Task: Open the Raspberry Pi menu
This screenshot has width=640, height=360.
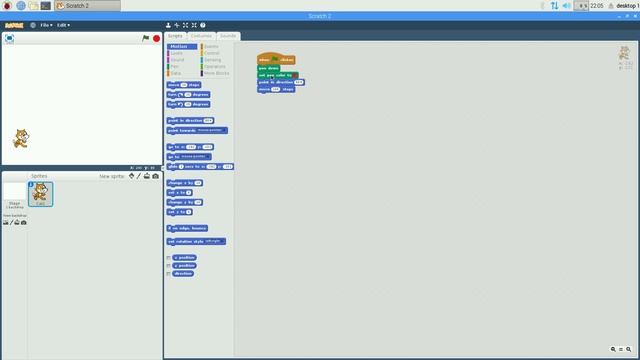Action: (7, 5)
